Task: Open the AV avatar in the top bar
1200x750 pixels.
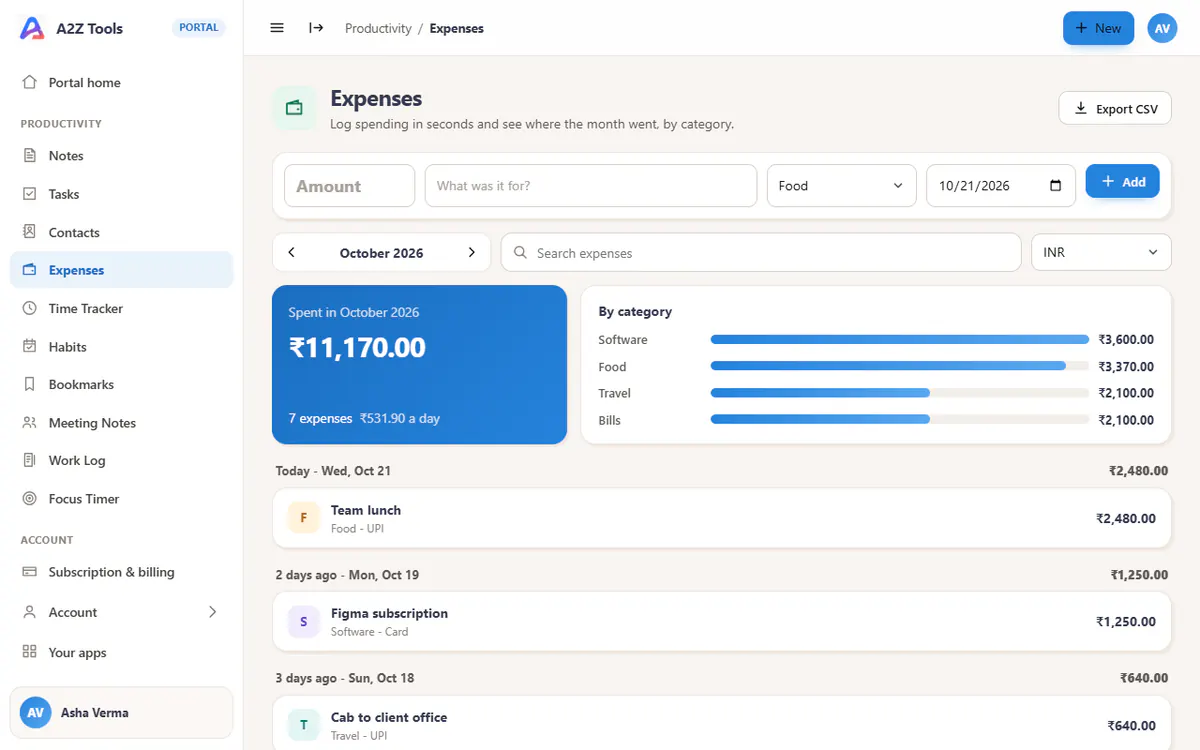Action: tap(1162, 28)
